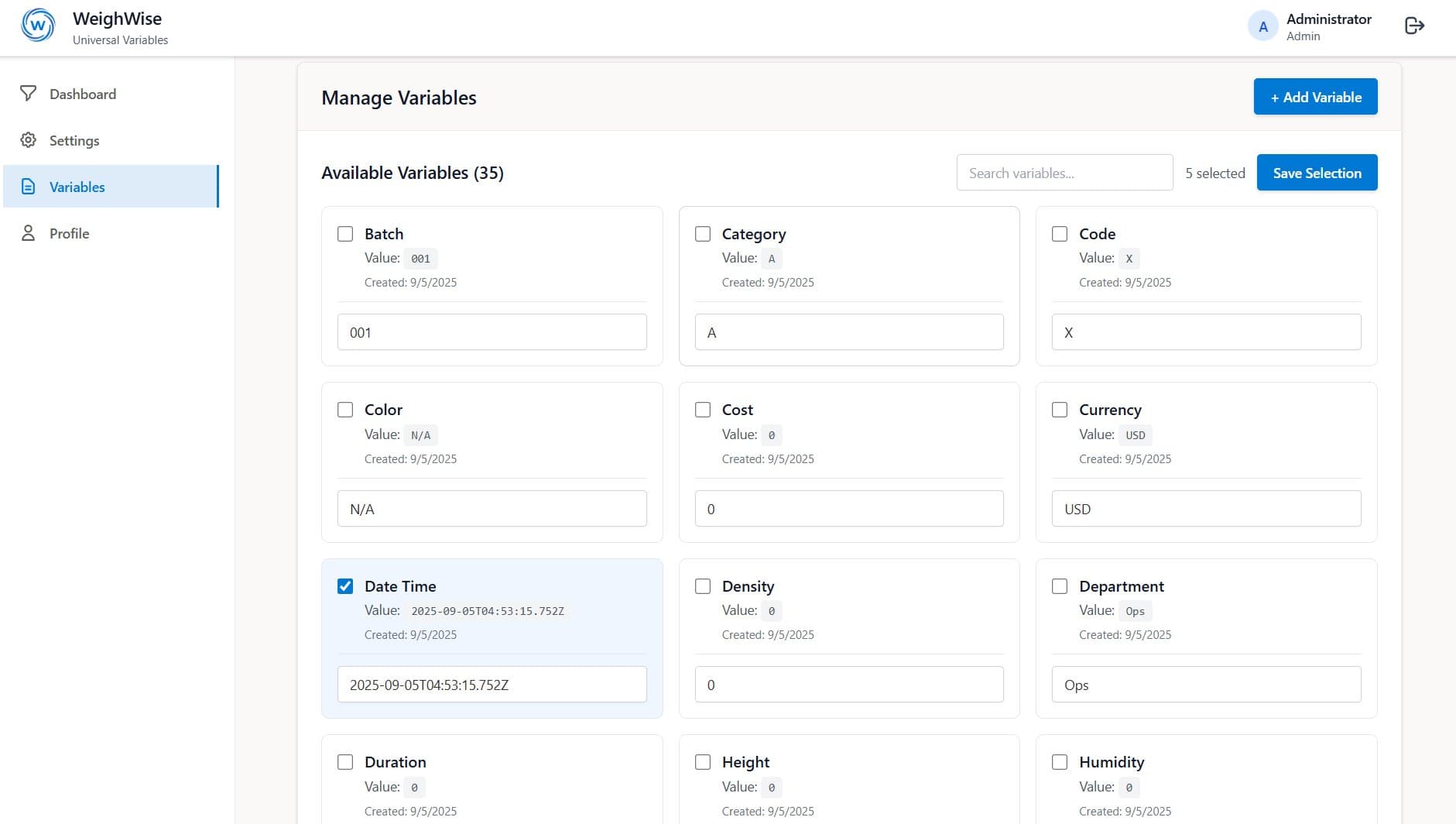
Task: Click the logout icon
Action: point(1414,26)
